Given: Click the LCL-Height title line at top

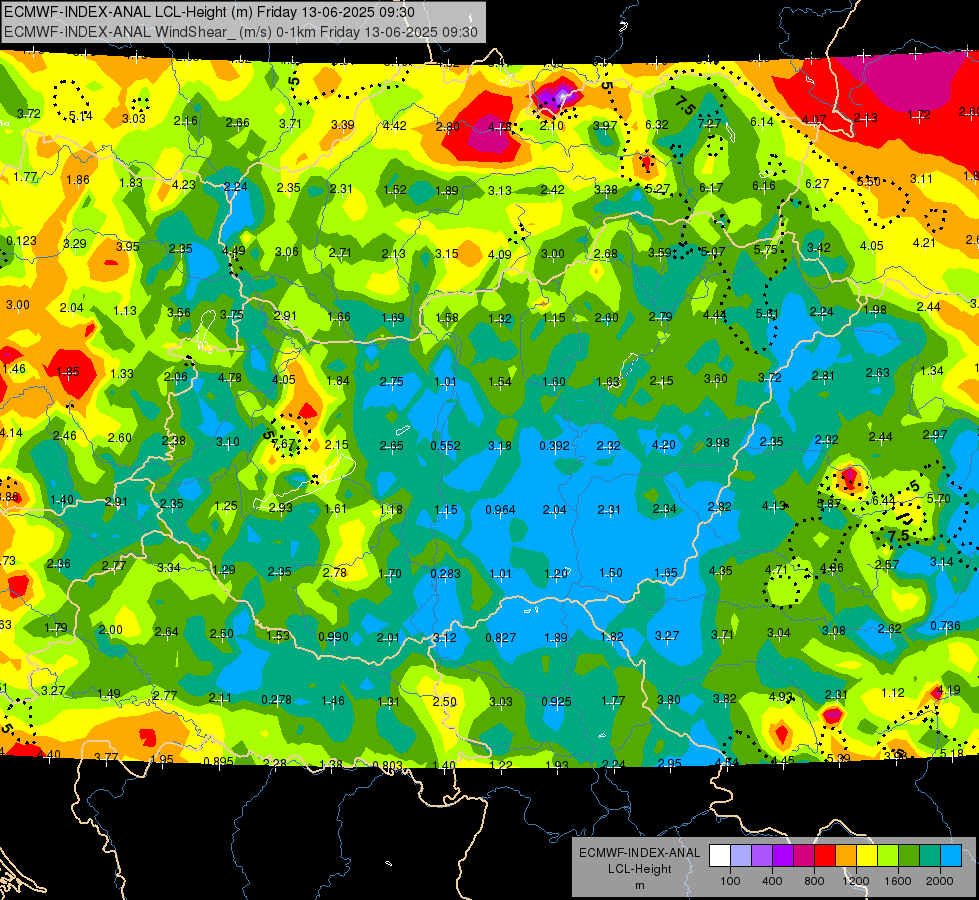Looking at the screenshot, I should tap(209, 12).
